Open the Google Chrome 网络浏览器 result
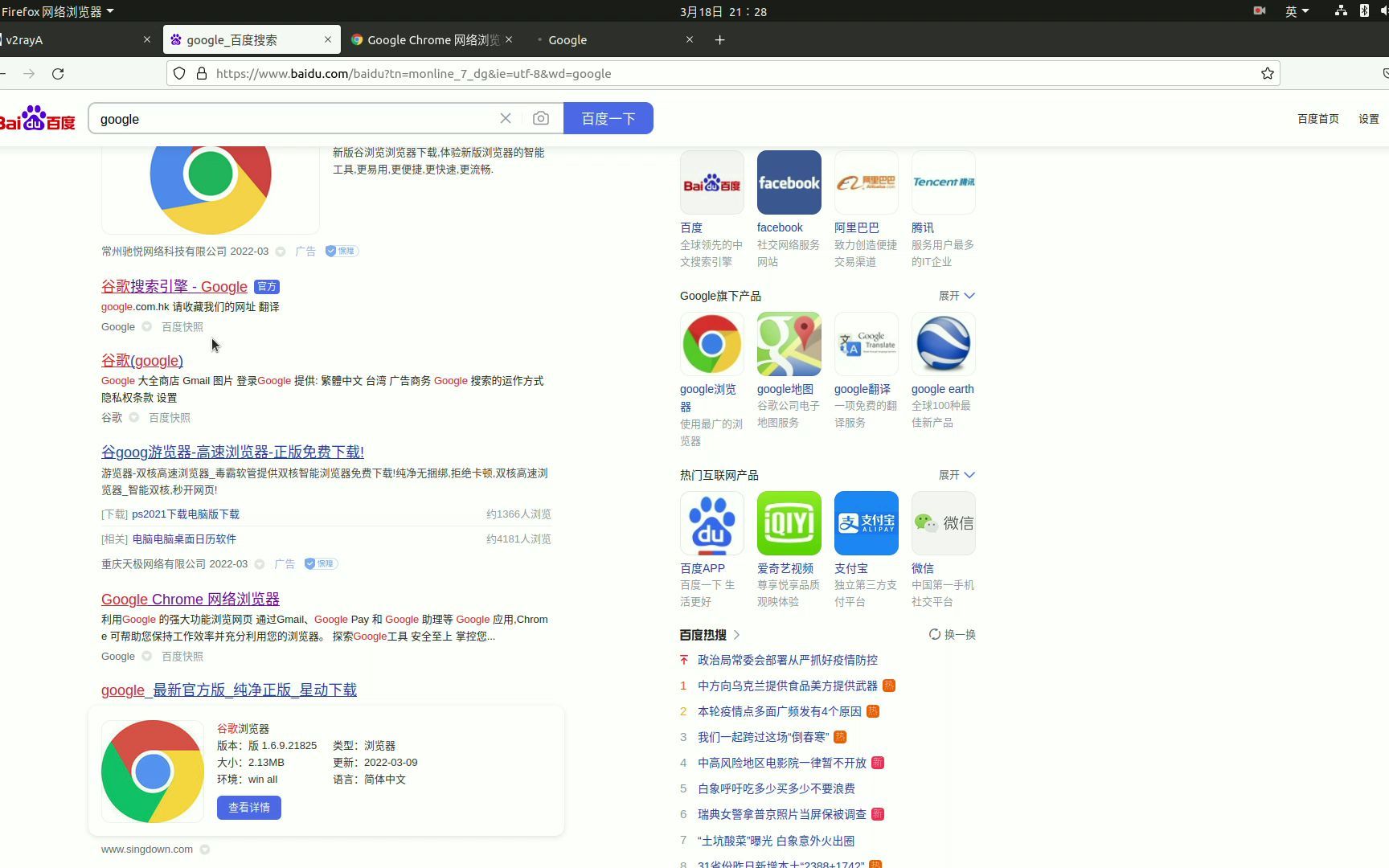The image size is (1389, 868). (x=191, y=600)
